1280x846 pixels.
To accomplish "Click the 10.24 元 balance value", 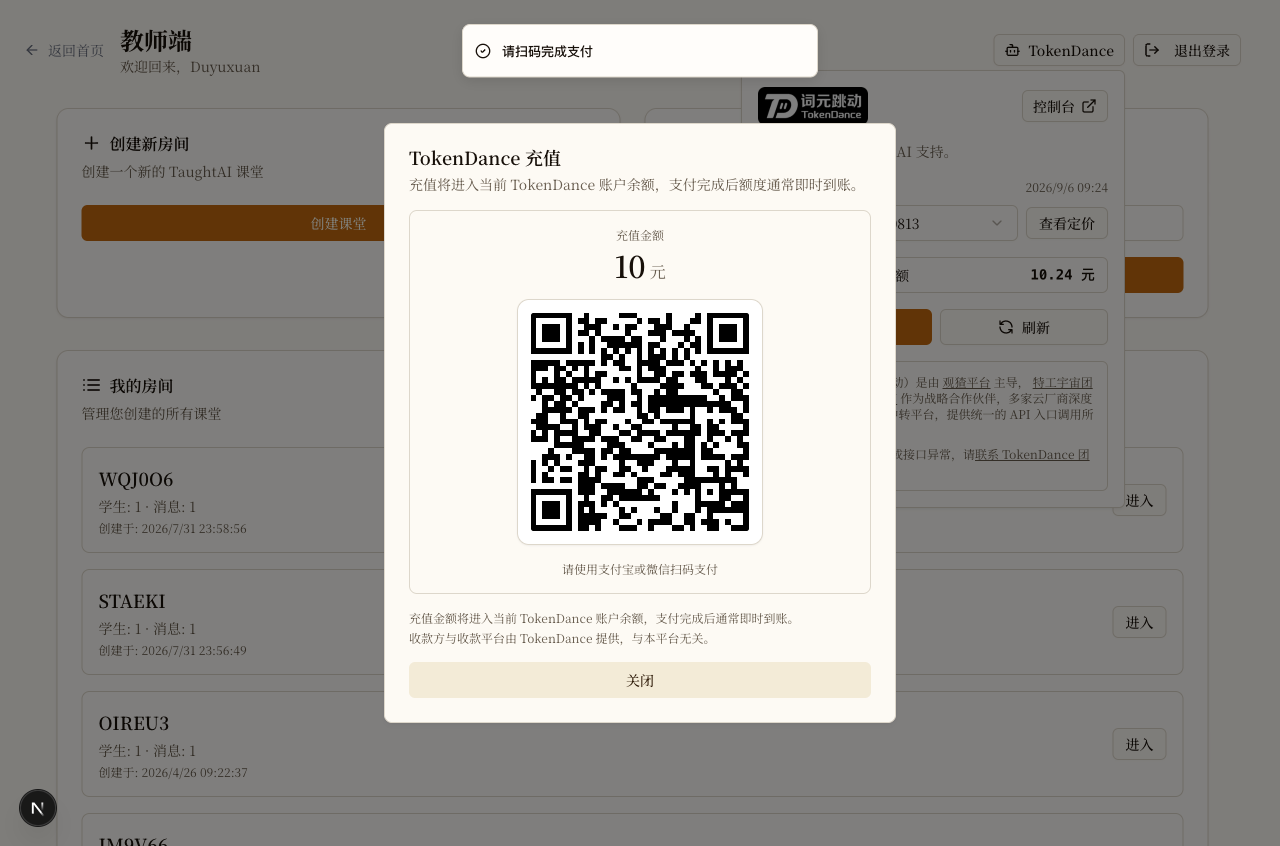I will [x=1062, y=275].
